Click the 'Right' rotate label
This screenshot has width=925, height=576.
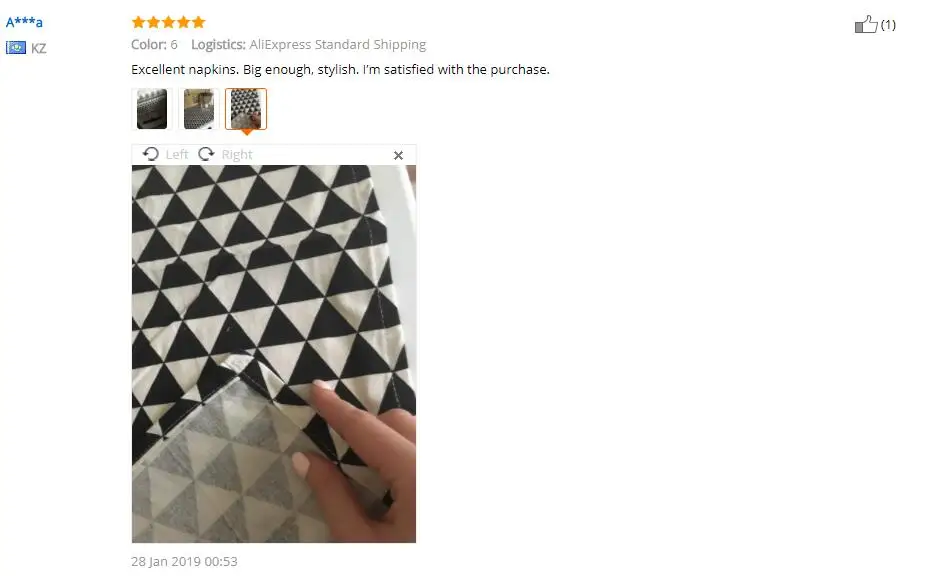tap(237, 155)
